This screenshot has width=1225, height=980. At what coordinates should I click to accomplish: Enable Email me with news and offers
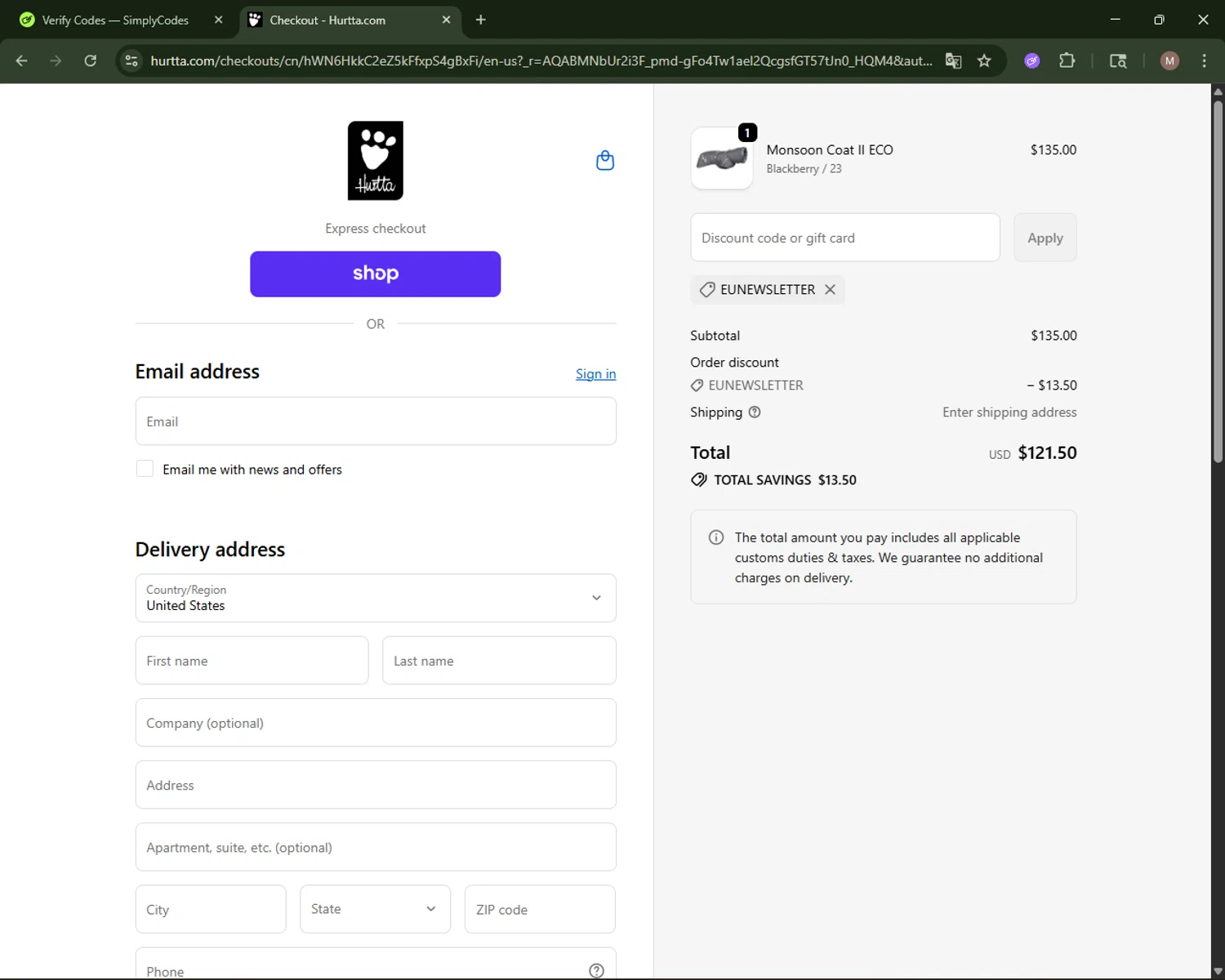145,469
